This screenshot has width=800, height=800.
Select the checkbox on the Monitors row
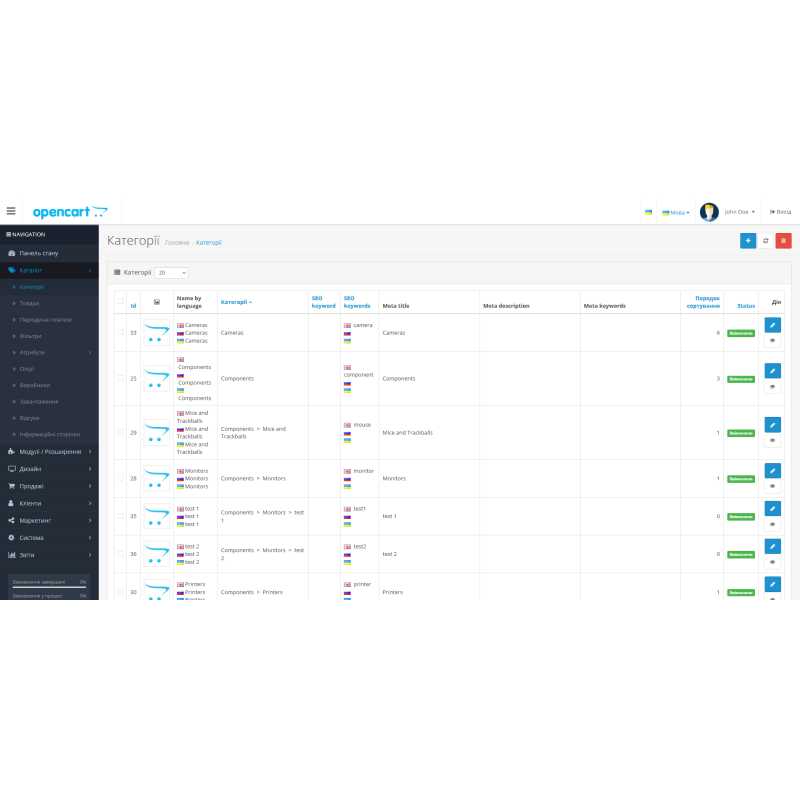click(119, 478)
